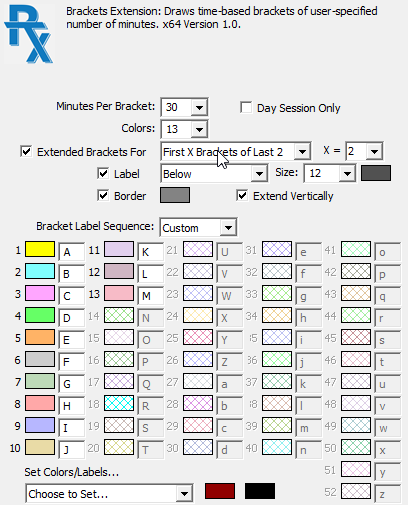Open the Label position Below dropdown
The height and width of the screenshot is (505, 408).
[x=214, y=174]
